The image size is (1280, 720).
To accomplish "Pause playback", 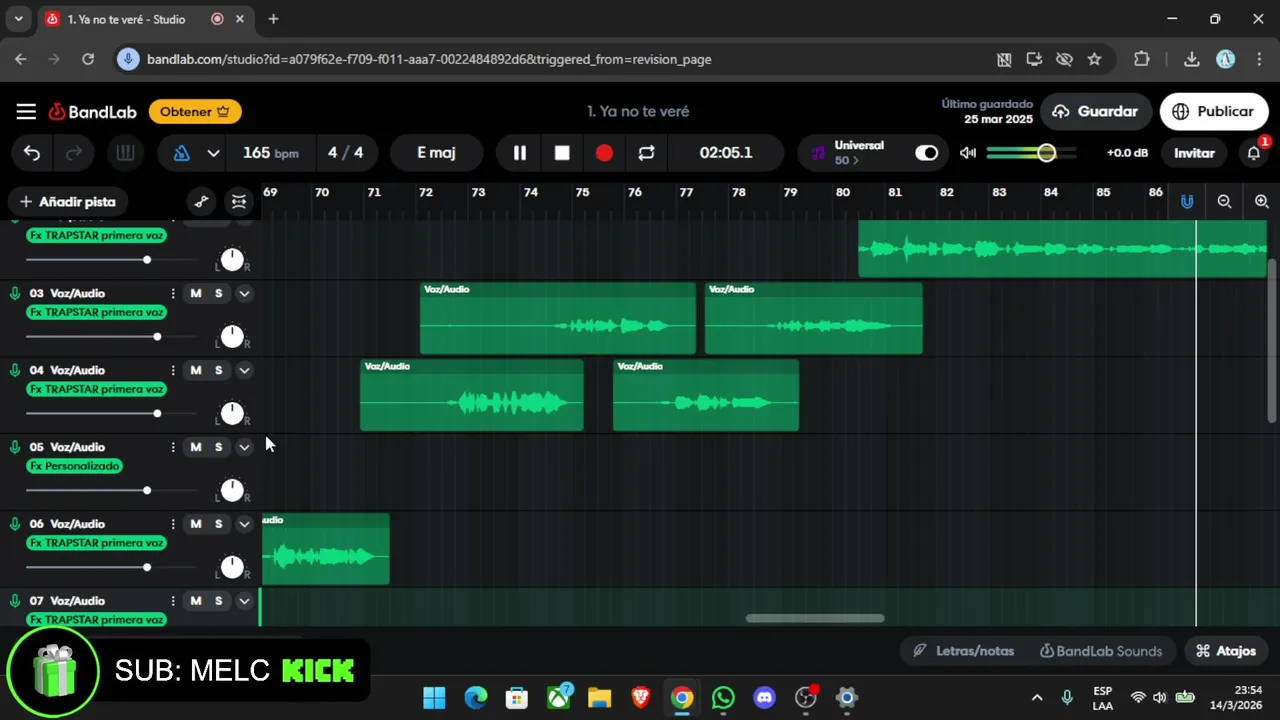I will 520,153.
